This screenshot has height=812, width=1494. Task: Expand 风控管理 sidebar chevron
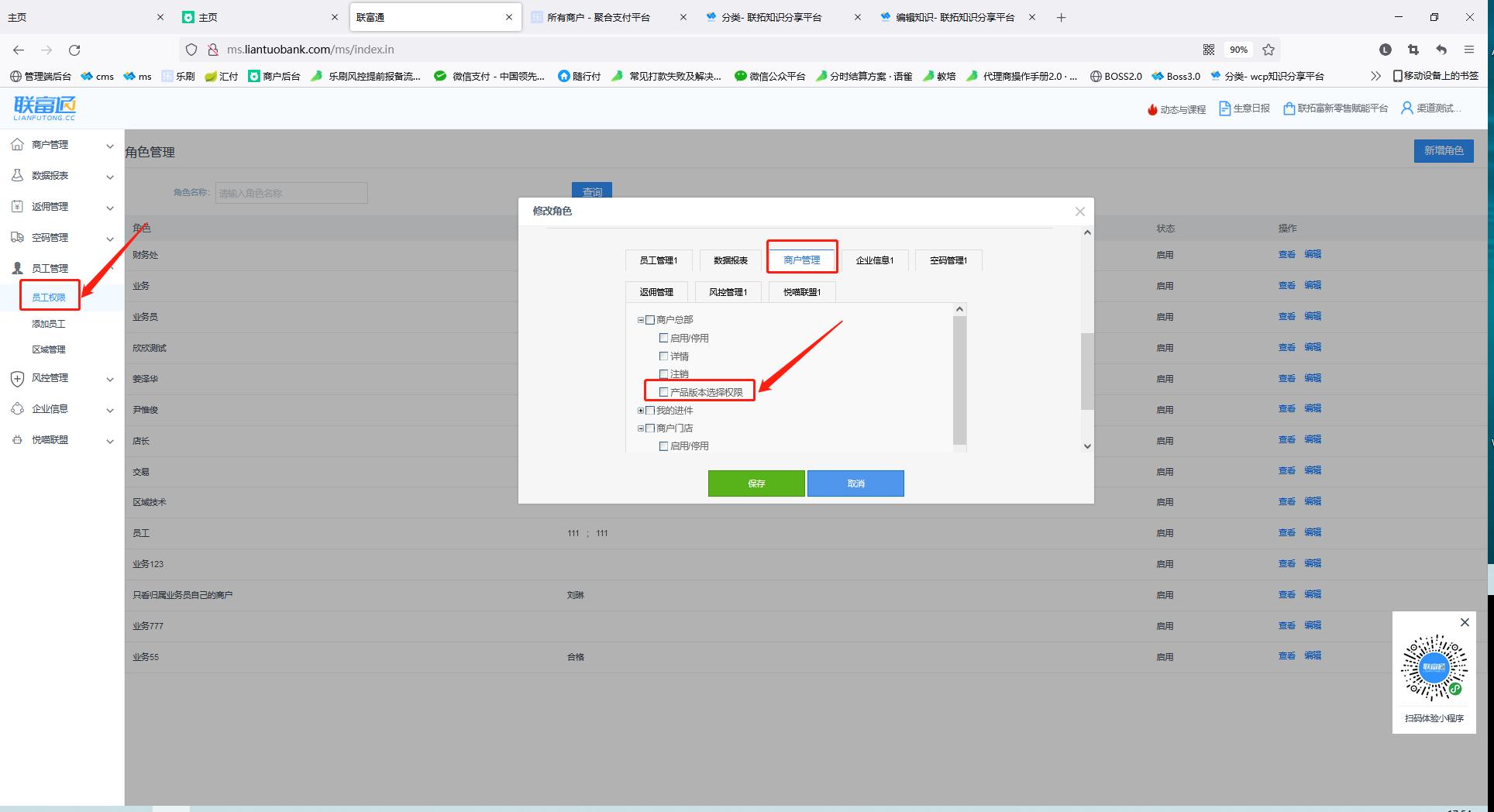109,379
